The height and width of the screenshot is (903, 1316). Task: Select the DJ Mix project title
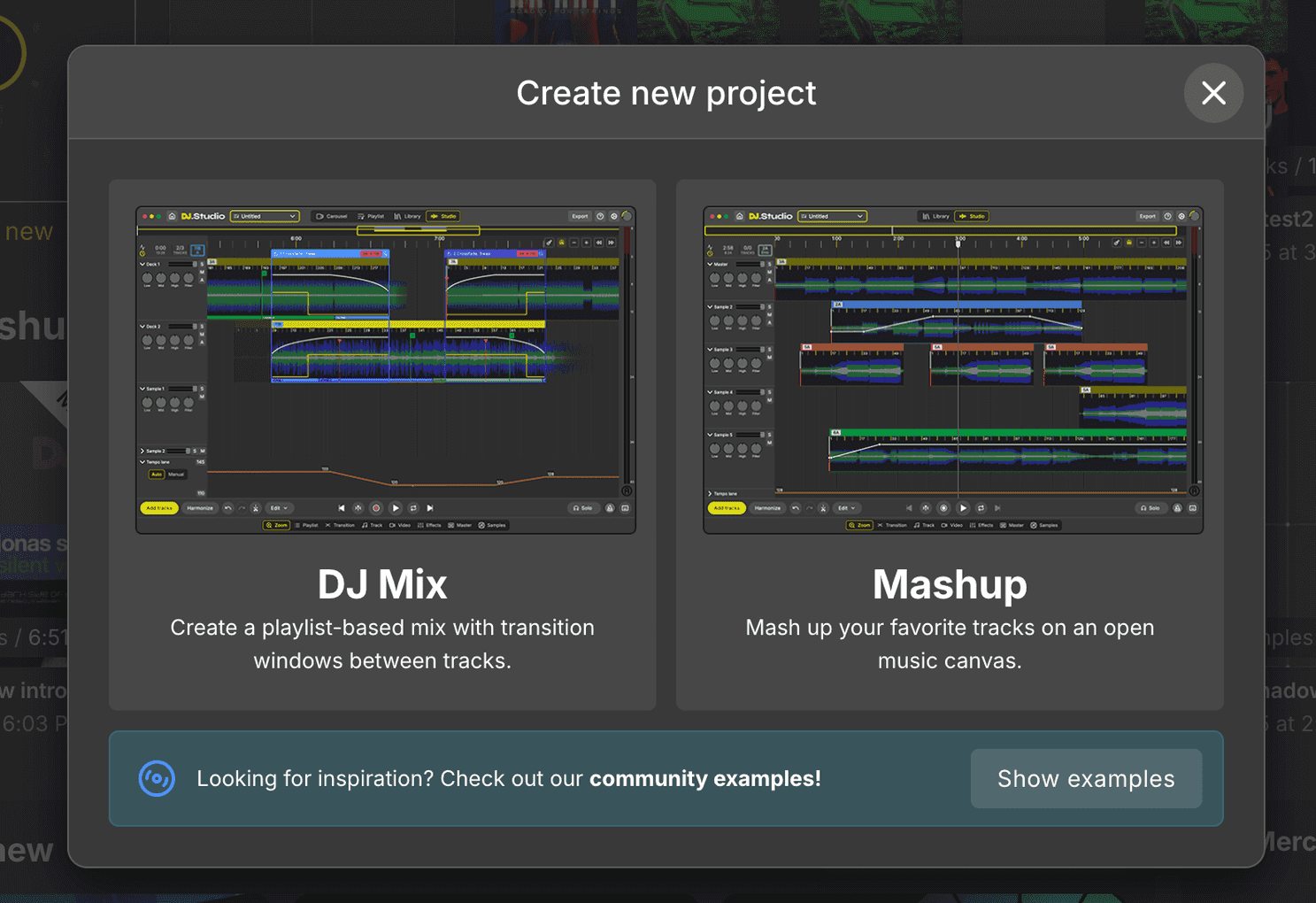click(382, 584)
